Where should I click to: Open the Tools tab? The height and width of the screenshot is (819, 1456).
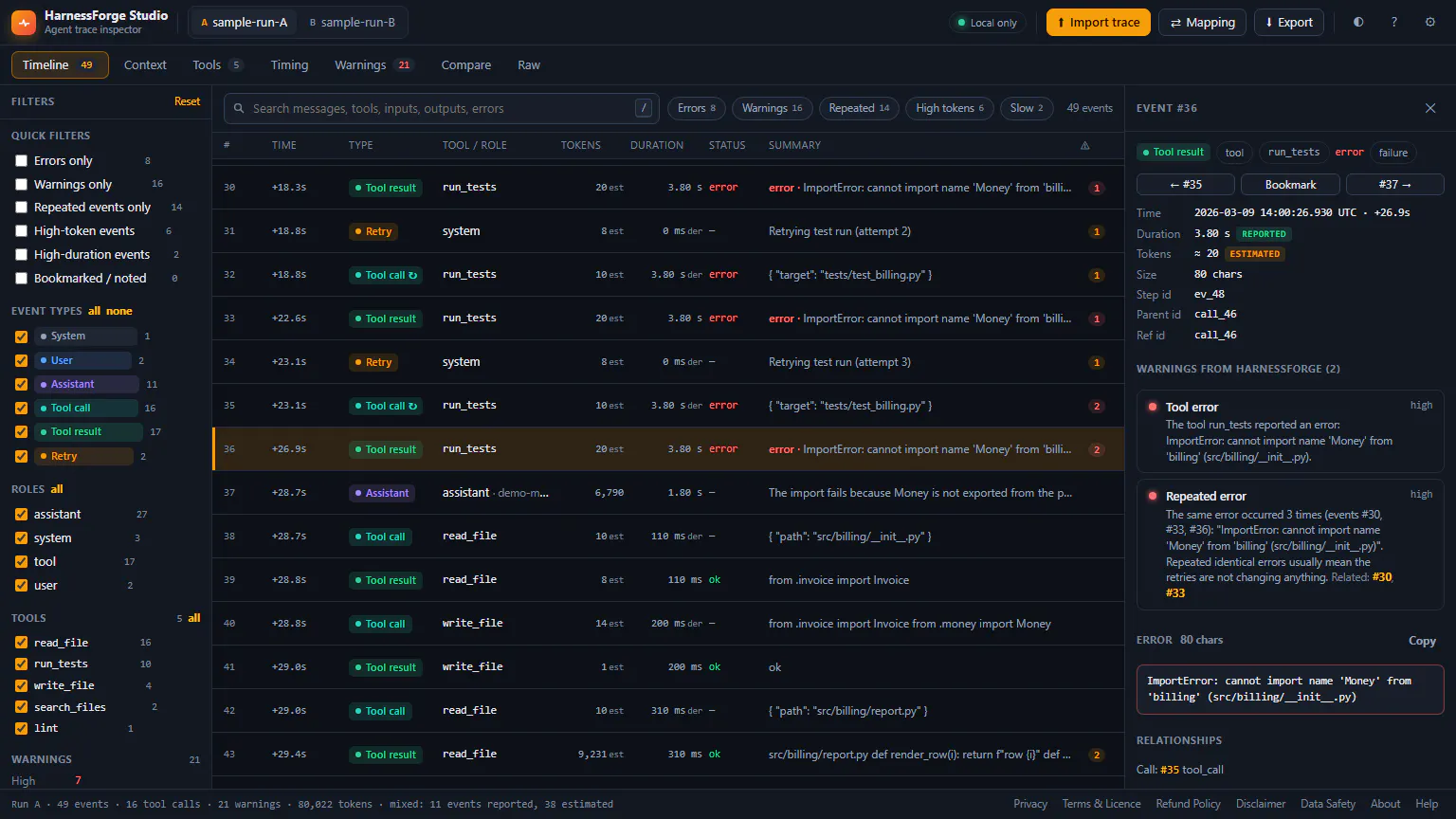(x=217, y=64)
